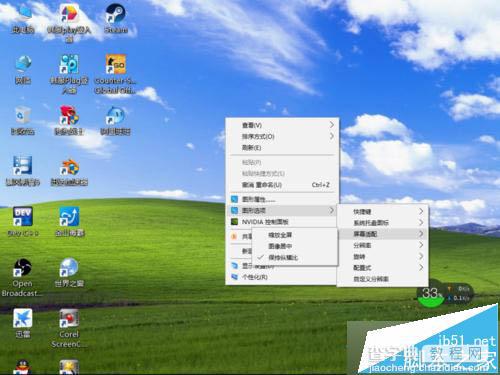Choose 刷新(E) in the context menu
500x375 pixels.
(282, 147)
